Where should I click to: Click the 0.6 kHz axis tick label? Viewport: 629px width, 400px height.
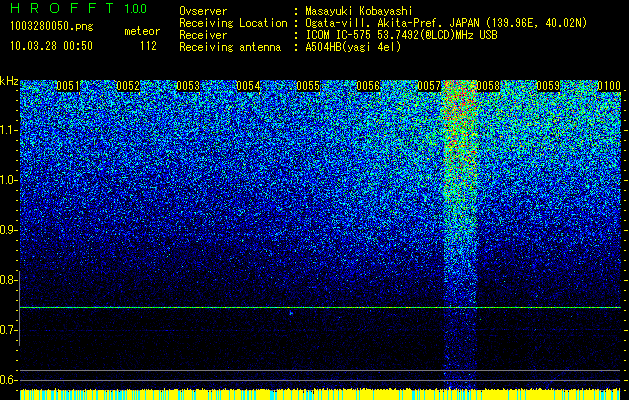tap(7, 380)
